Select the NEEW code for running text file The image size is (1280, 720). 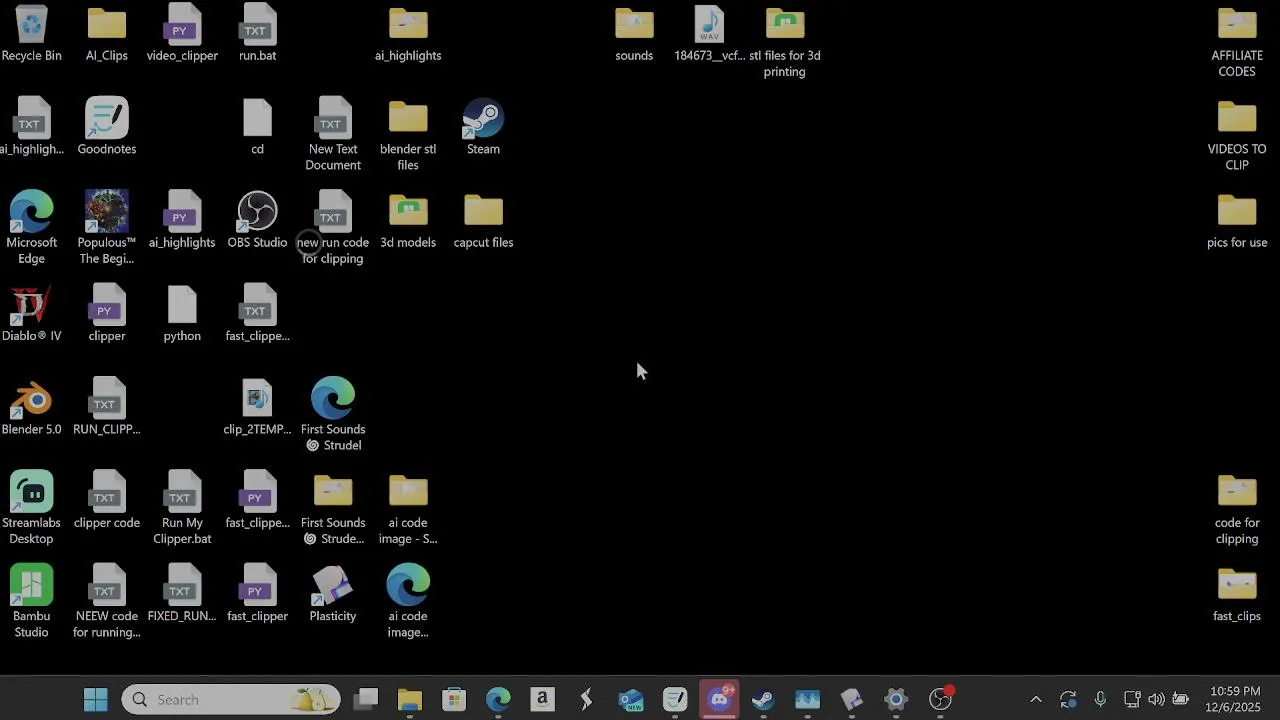(x=107, y=601)
